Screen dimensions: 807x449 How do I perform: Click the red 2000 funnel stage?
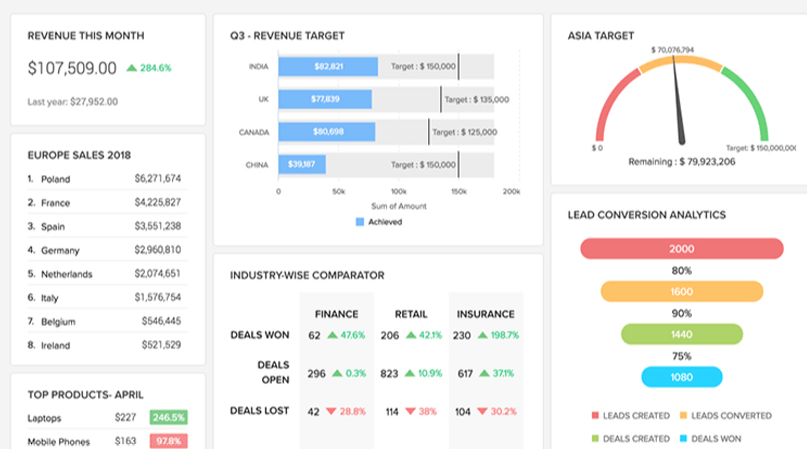681,249
